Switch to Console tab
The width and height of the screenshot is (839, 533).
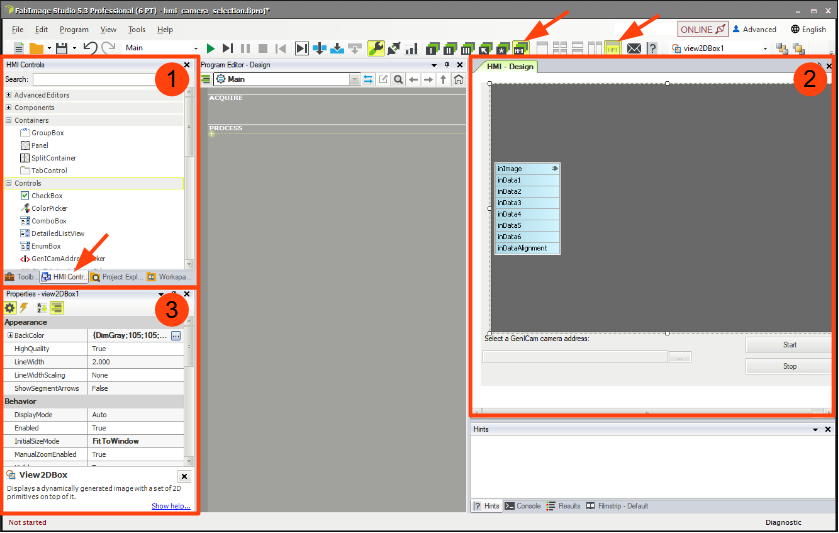pyautogui.click(x=523, y=506)
